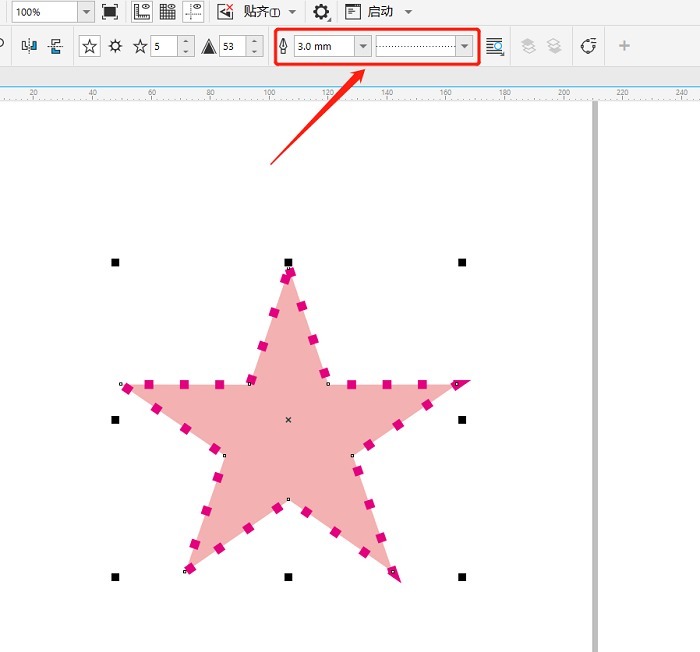Open the options gear icon
This screenshot has height=652, width=700.
coord(321,12)
